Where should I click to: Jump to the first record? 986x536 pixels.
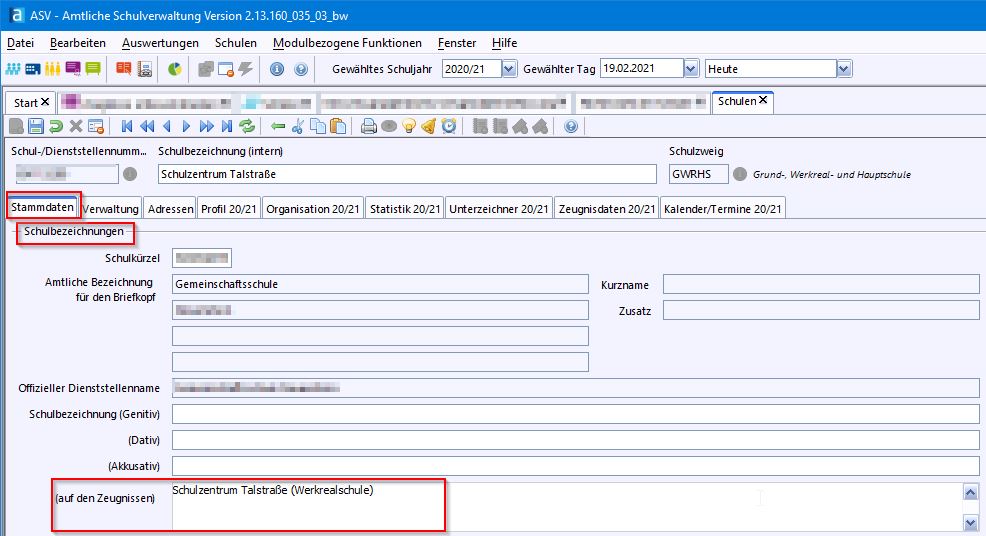click(127, 126)
